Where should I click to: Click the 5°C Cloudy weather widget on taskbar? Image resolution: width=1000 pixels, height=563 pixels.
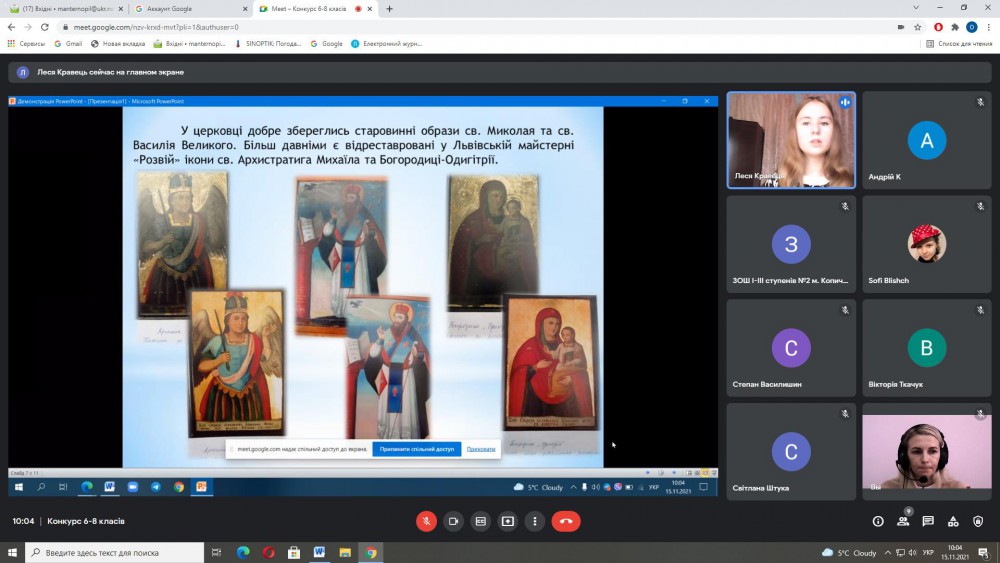(x=849, y=553)
